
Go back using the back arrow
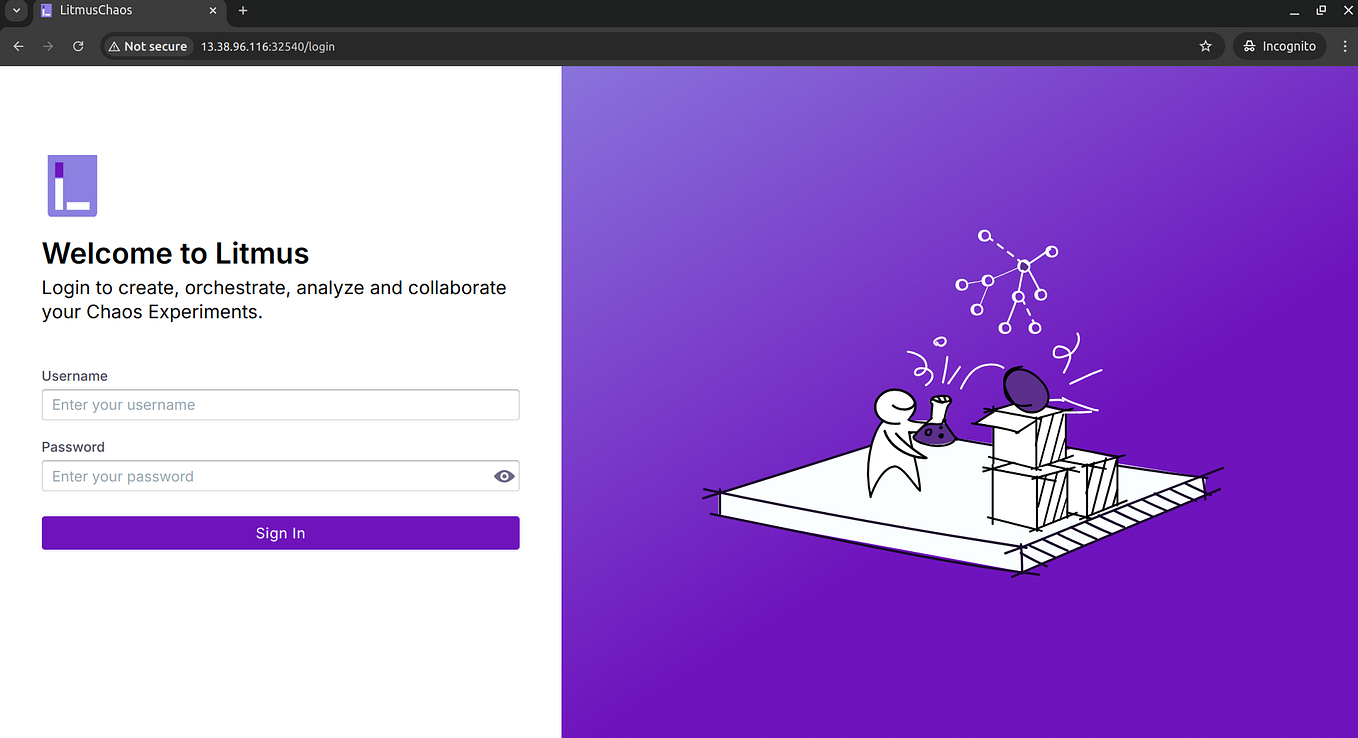[18, 45]
